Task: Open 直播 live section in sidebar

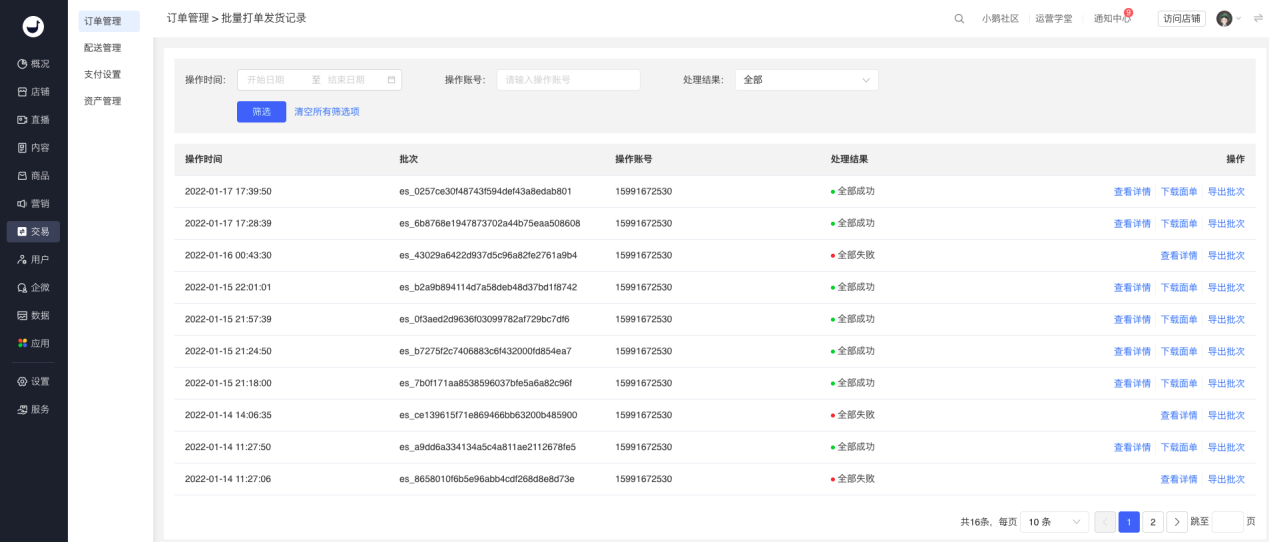Action: pos(33,120)
